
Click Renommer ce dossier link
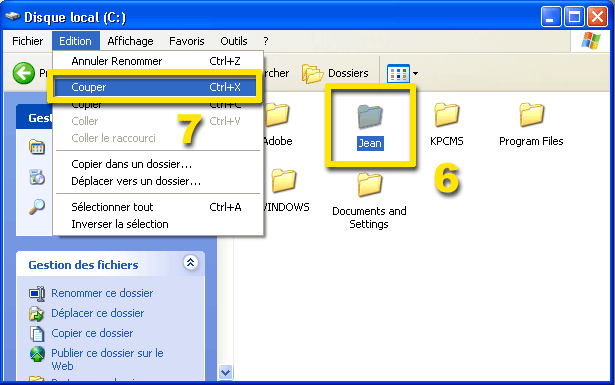[102, 293]
